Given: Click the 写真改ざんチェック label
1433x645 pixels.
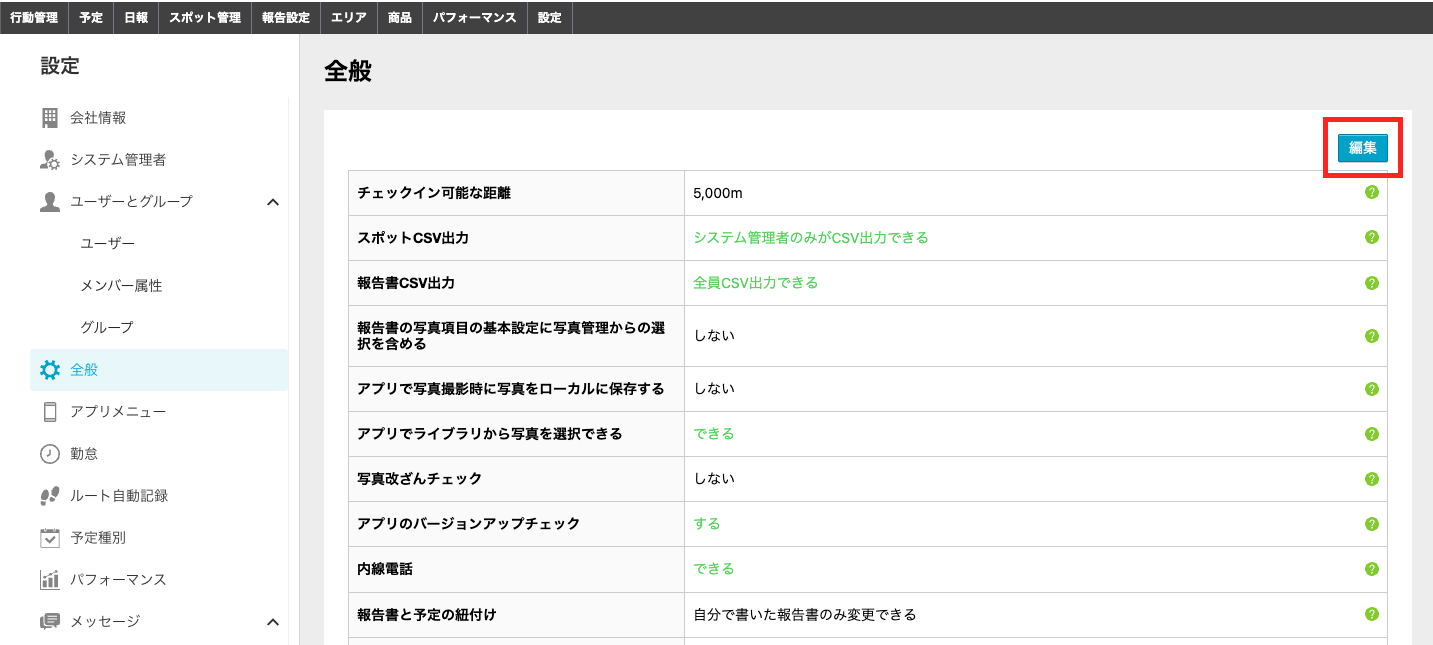Looking at the screenshot, I should pos(419,479).
